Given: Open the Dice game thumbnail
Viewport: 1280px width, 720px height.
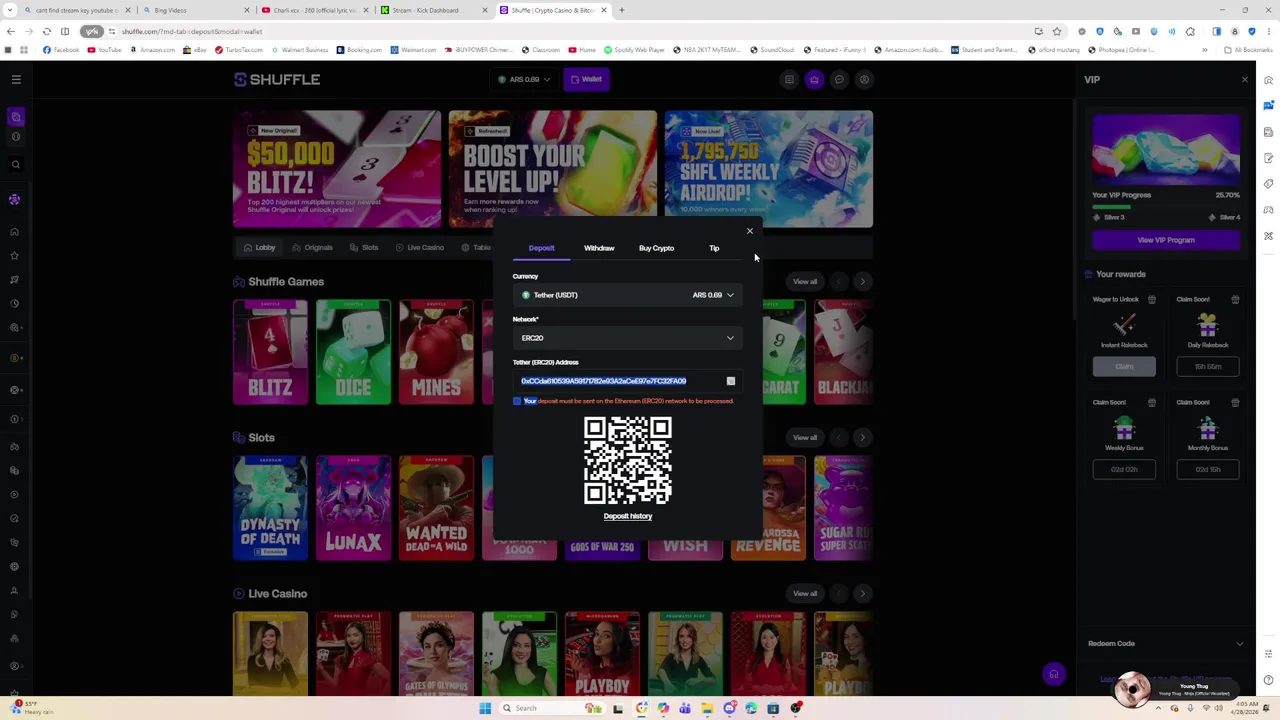Looking at the screenshot, I should (353, 352).
